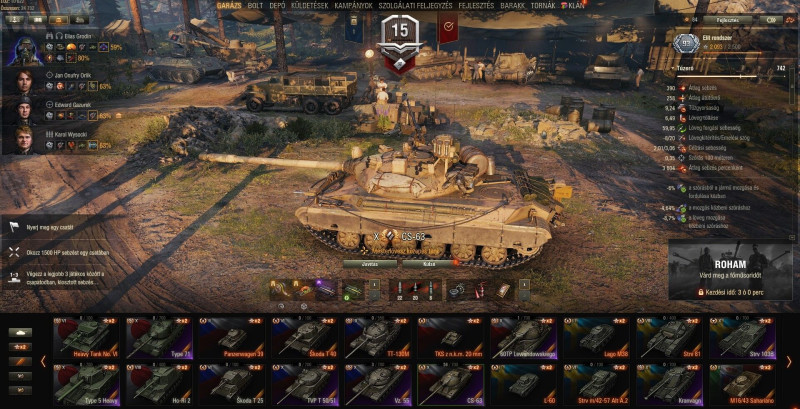Open the FEJLESZTÉS research tab
The width and height of the screenshot is (800, 409).
(476, 6)
